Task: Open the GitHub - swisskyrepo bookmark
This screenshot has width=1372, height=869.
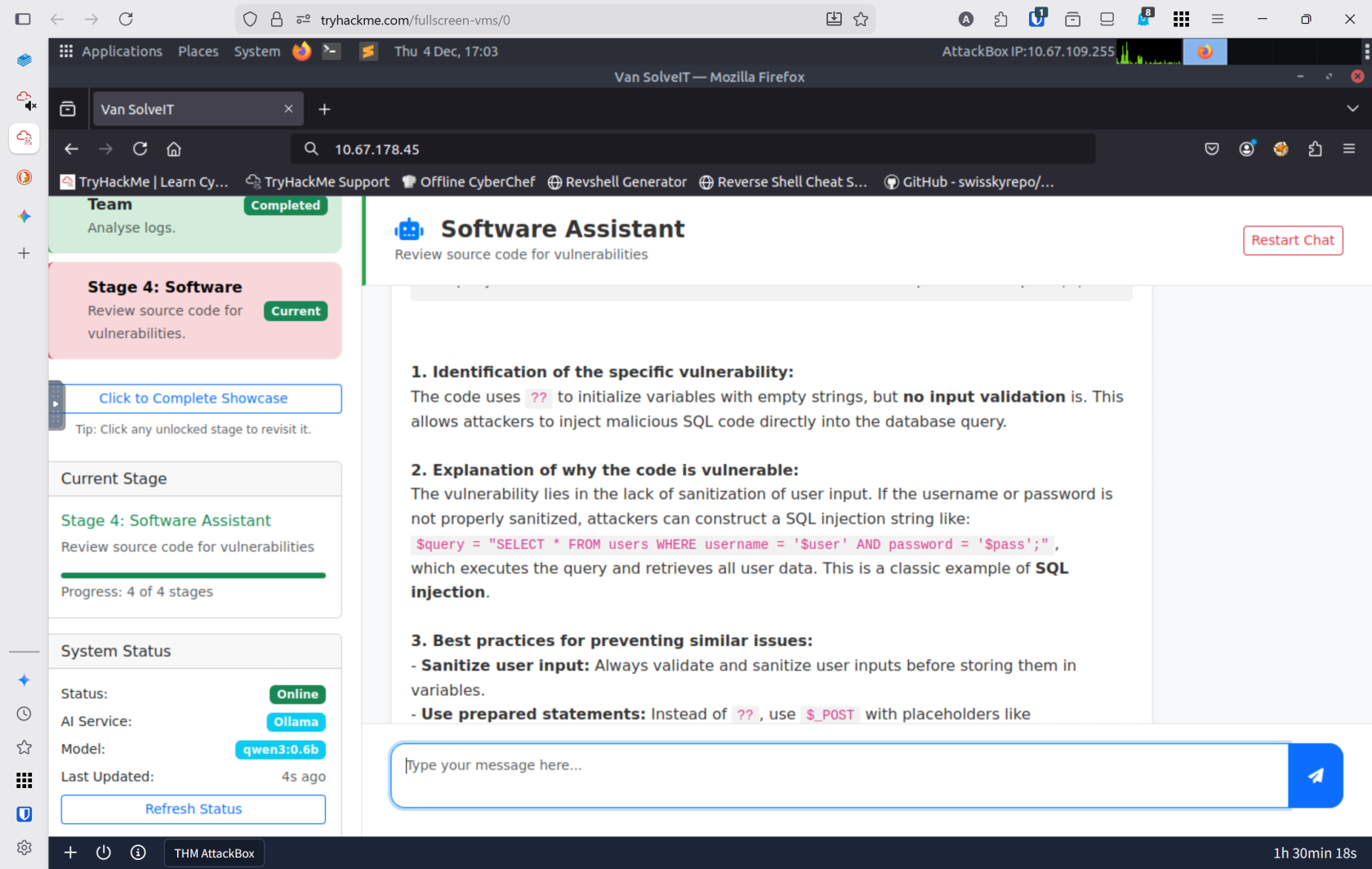Action: click(969, 182)
